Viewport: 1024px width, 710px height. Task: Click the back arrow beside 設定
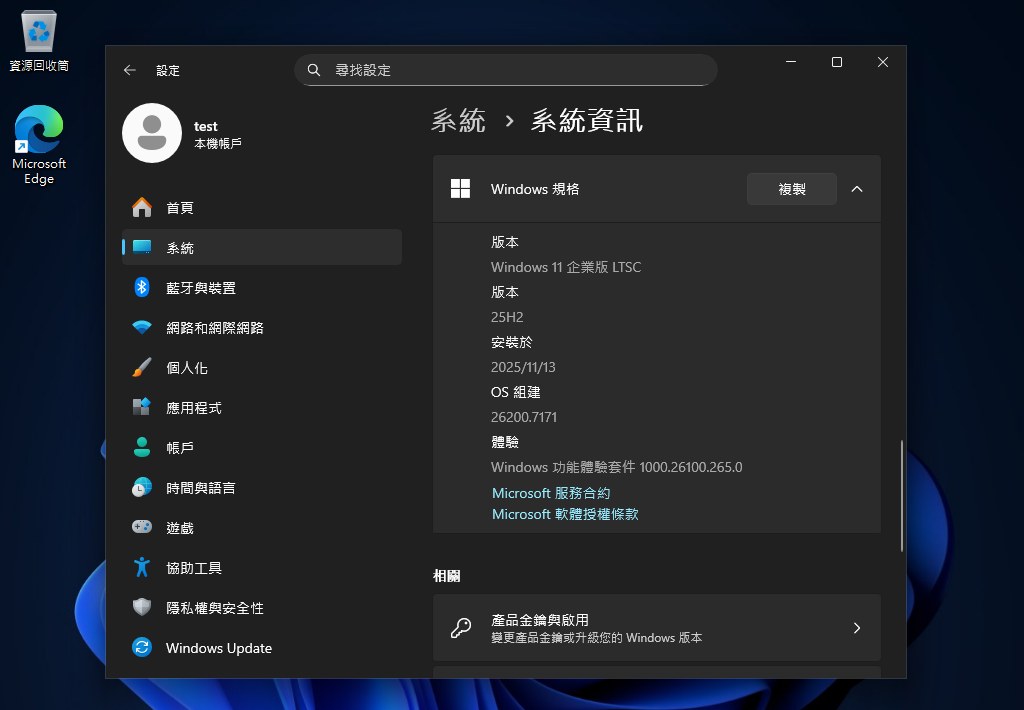(129, 70)
